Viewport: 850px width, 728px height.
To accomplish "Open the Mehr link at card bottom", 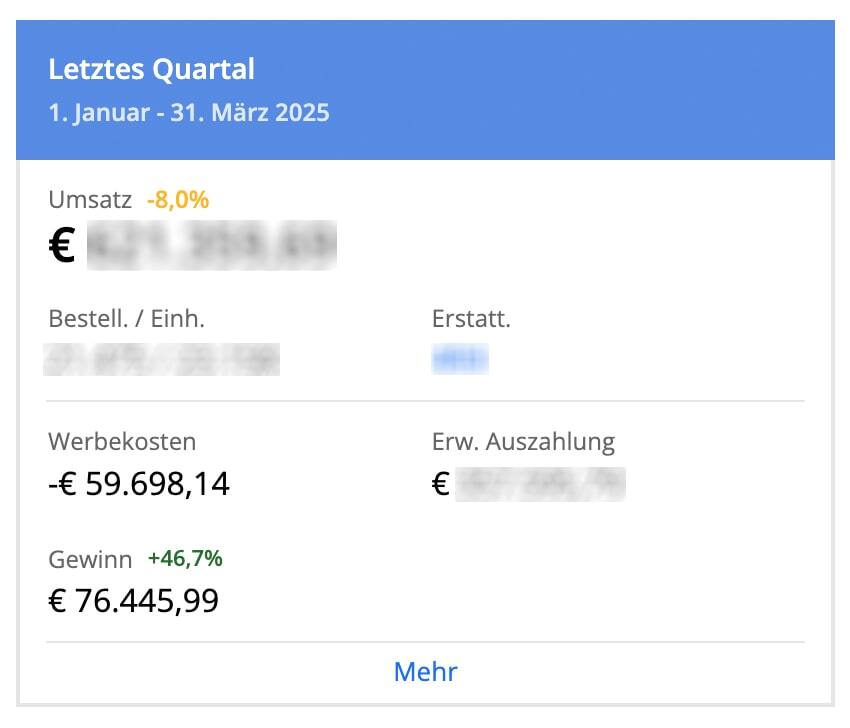I will (426, 672).
